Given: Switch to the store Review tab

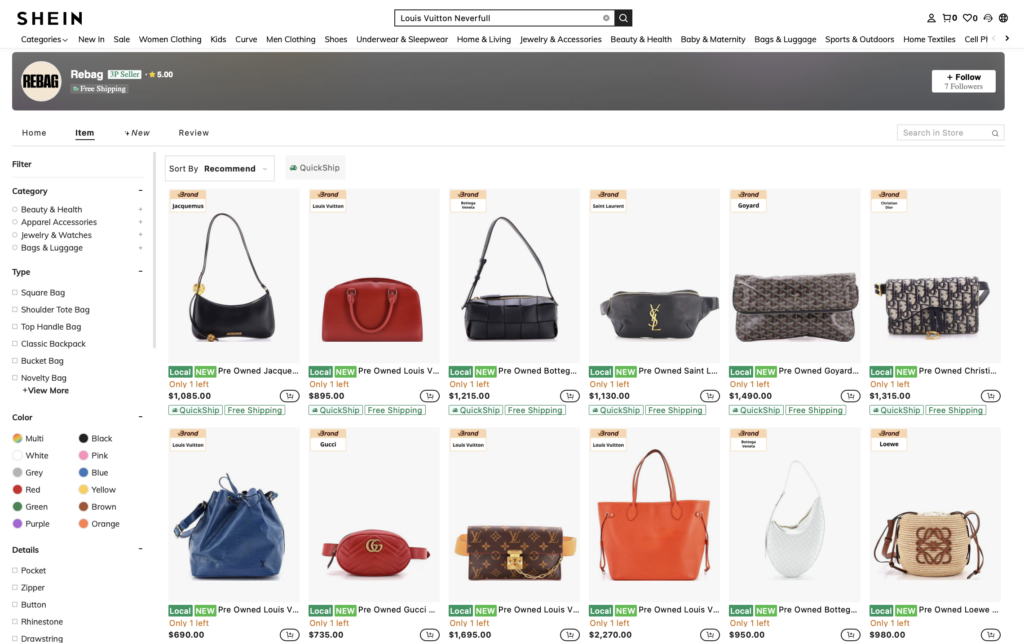Looking at the screenshot, I should coord(194,133).
